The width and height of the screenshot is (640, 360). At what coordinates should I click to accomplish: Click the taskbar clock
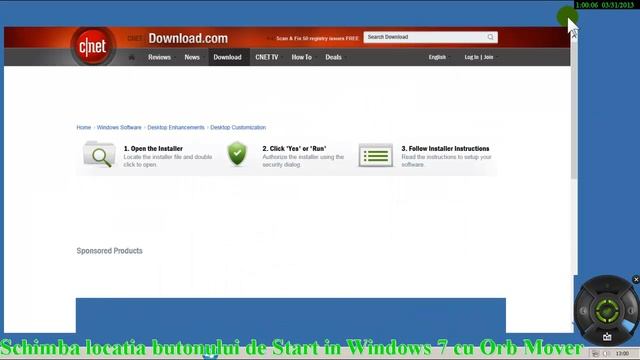[x=622, y=353]
